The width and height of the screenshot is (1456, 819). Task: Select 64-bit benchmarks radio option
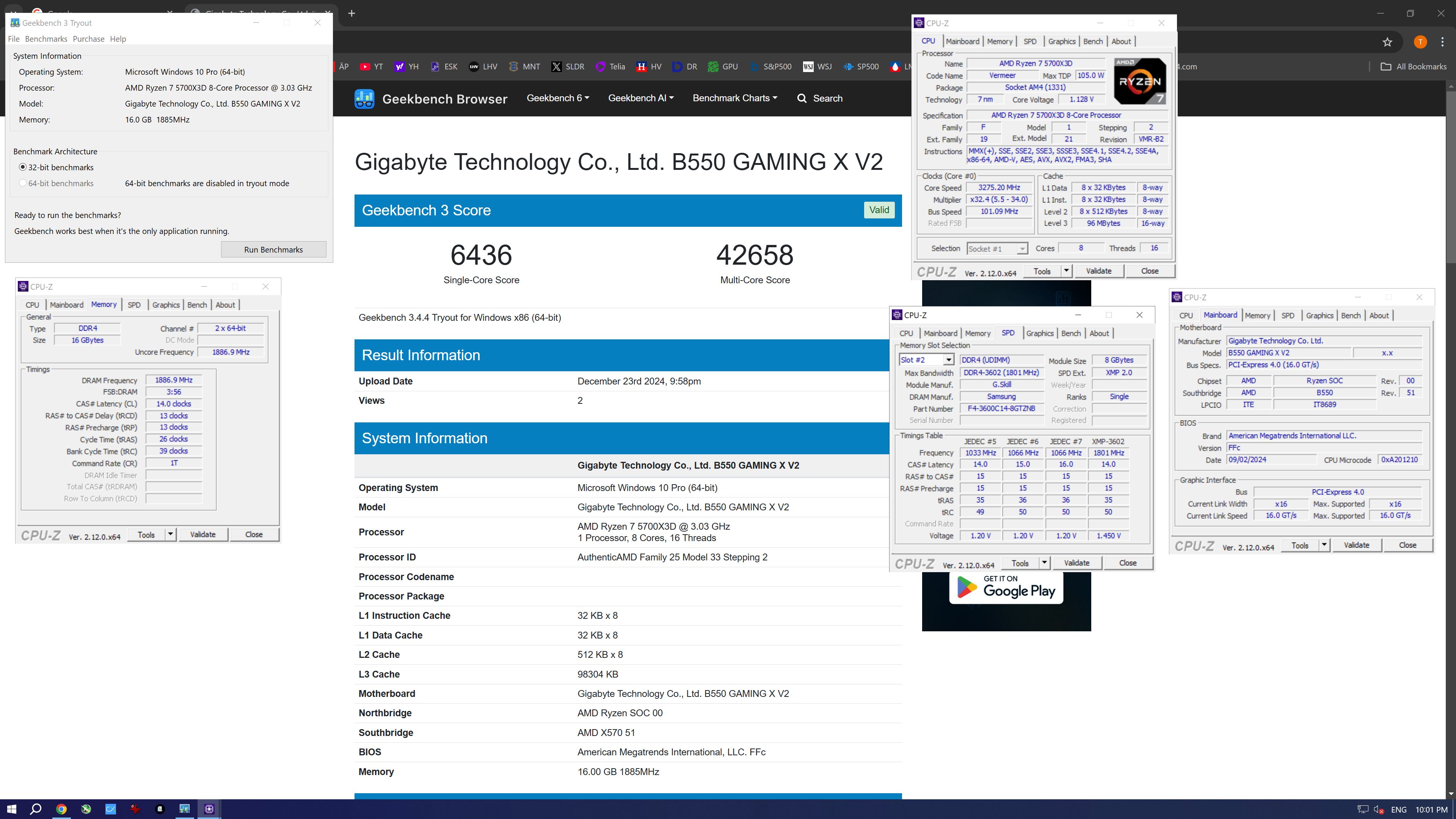click(x=56, y=183)
